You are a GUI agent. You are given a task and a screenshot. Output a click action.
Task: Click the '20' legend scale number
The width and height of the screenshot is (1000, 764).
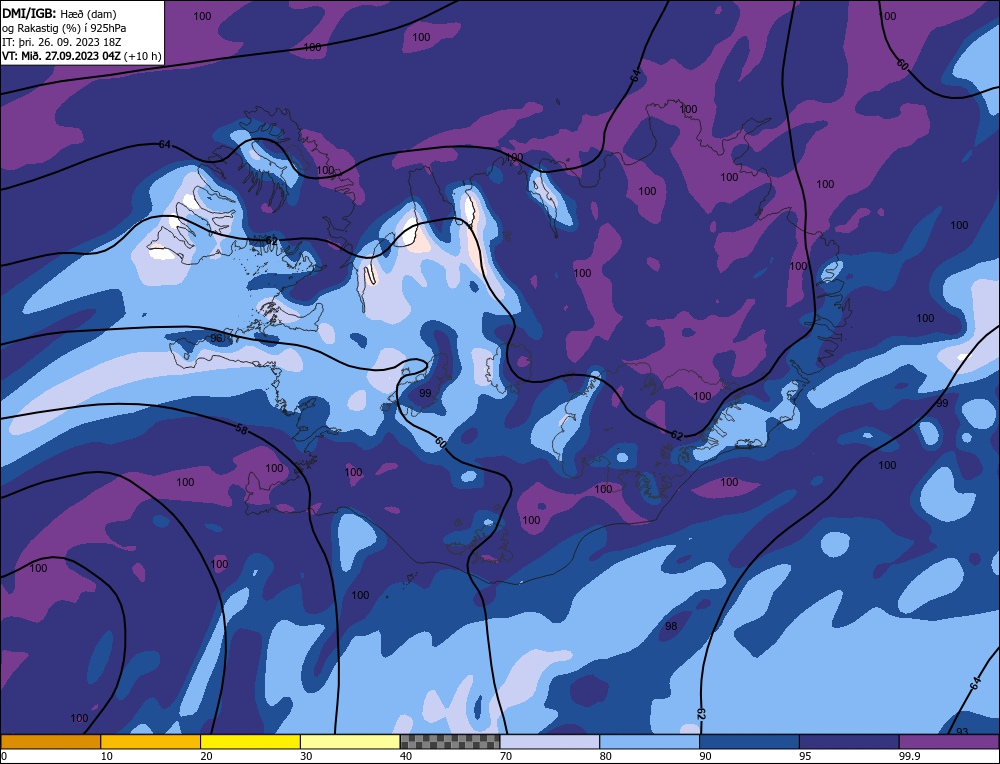click(x=206, y=756)
